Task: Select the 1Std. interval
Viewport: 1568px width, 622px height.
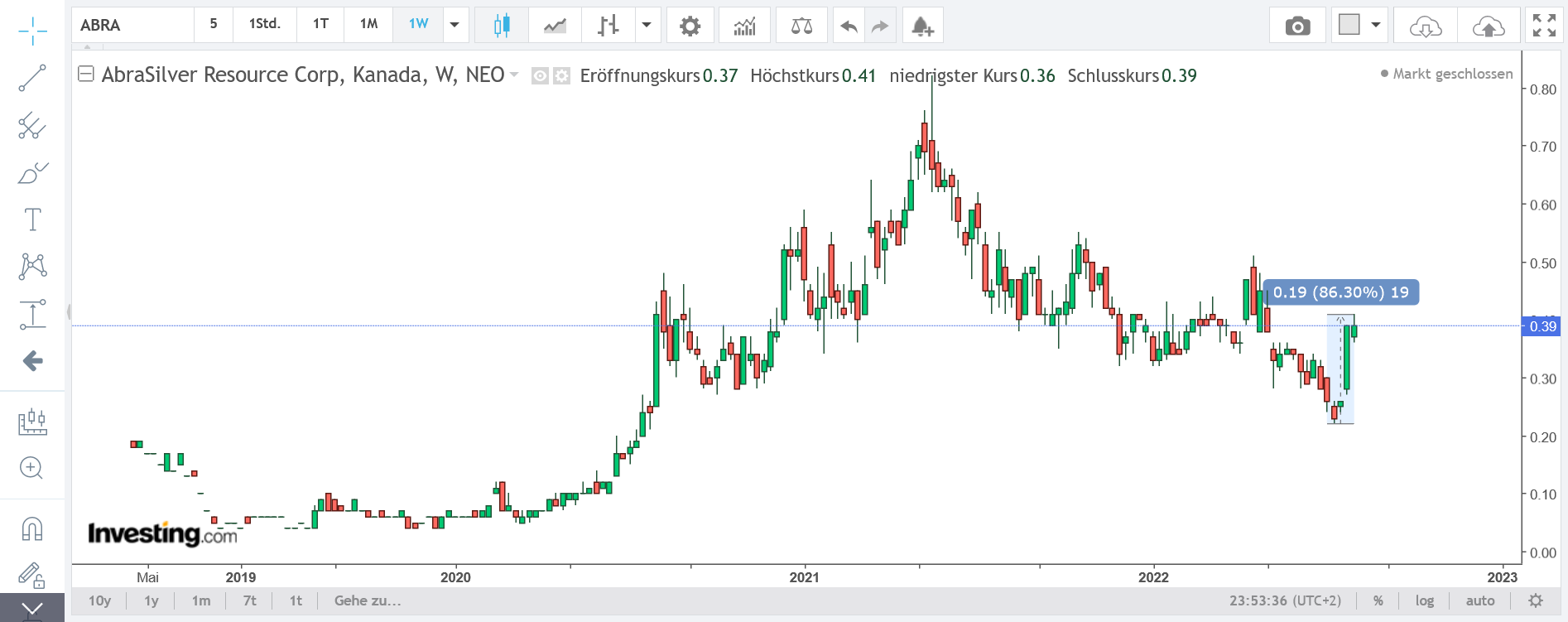Action: coord(265,24)
